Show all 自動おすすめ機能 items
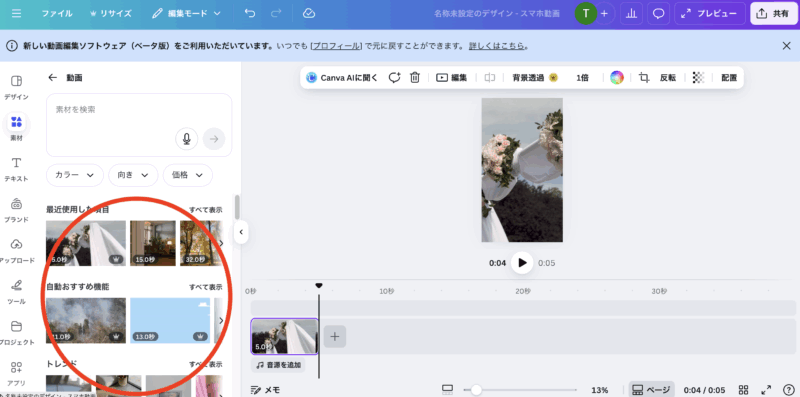 [206, 287]
